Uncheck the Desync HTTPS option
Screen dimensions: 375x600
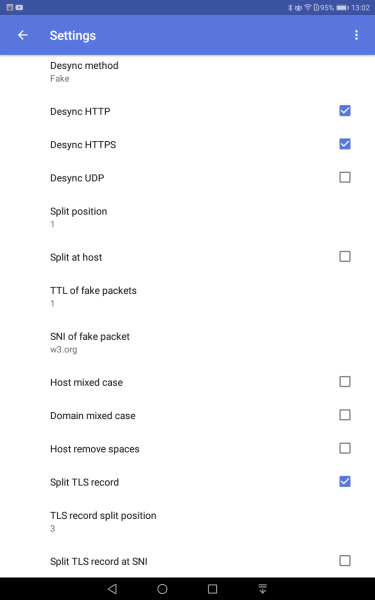tap(345, 144)
